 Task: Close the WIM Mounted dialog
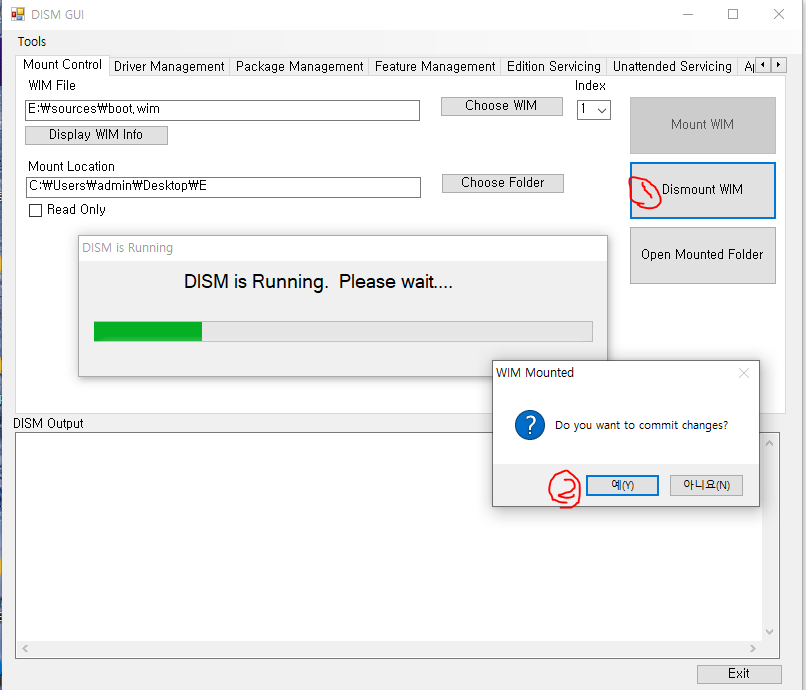744,373
